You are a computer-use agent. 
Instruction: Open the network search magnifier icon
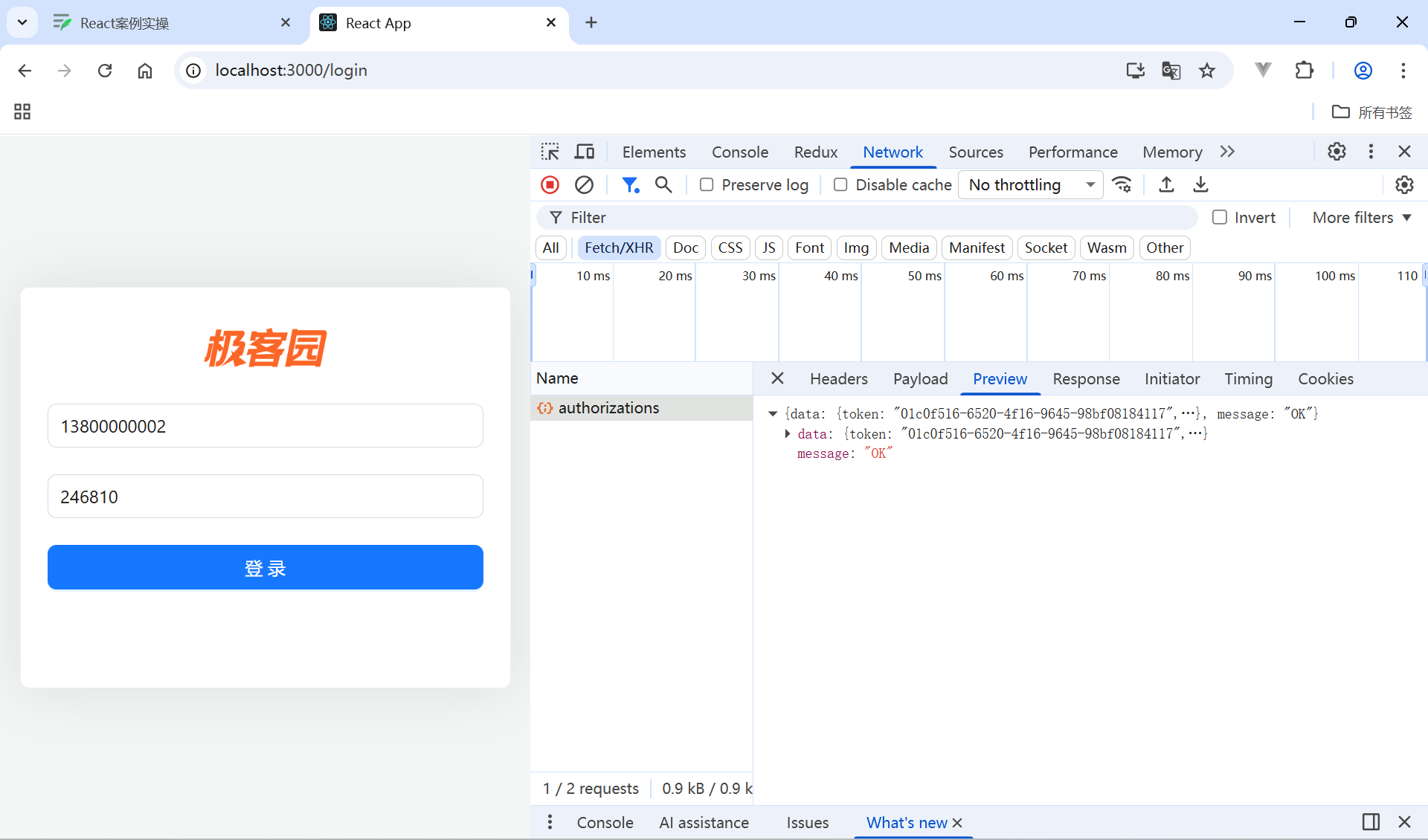663,184
